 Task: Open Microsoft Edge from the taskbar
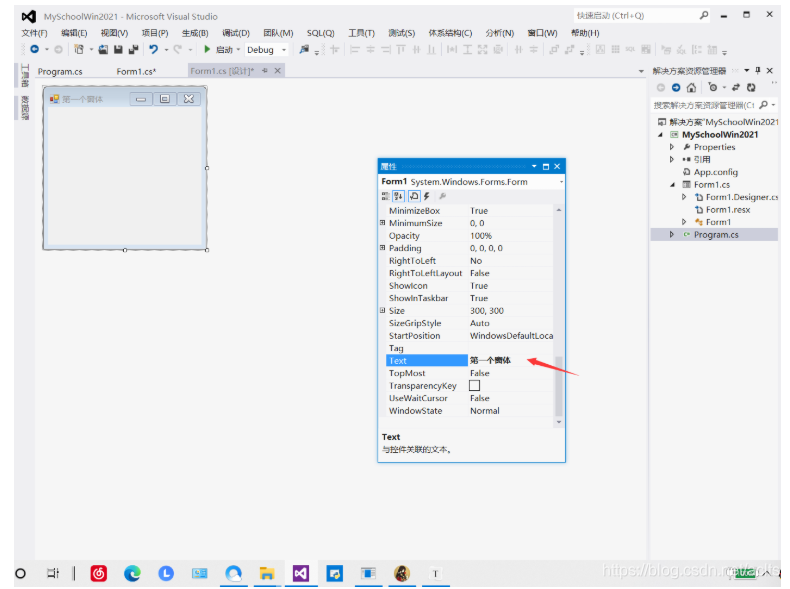pos(132,573)
